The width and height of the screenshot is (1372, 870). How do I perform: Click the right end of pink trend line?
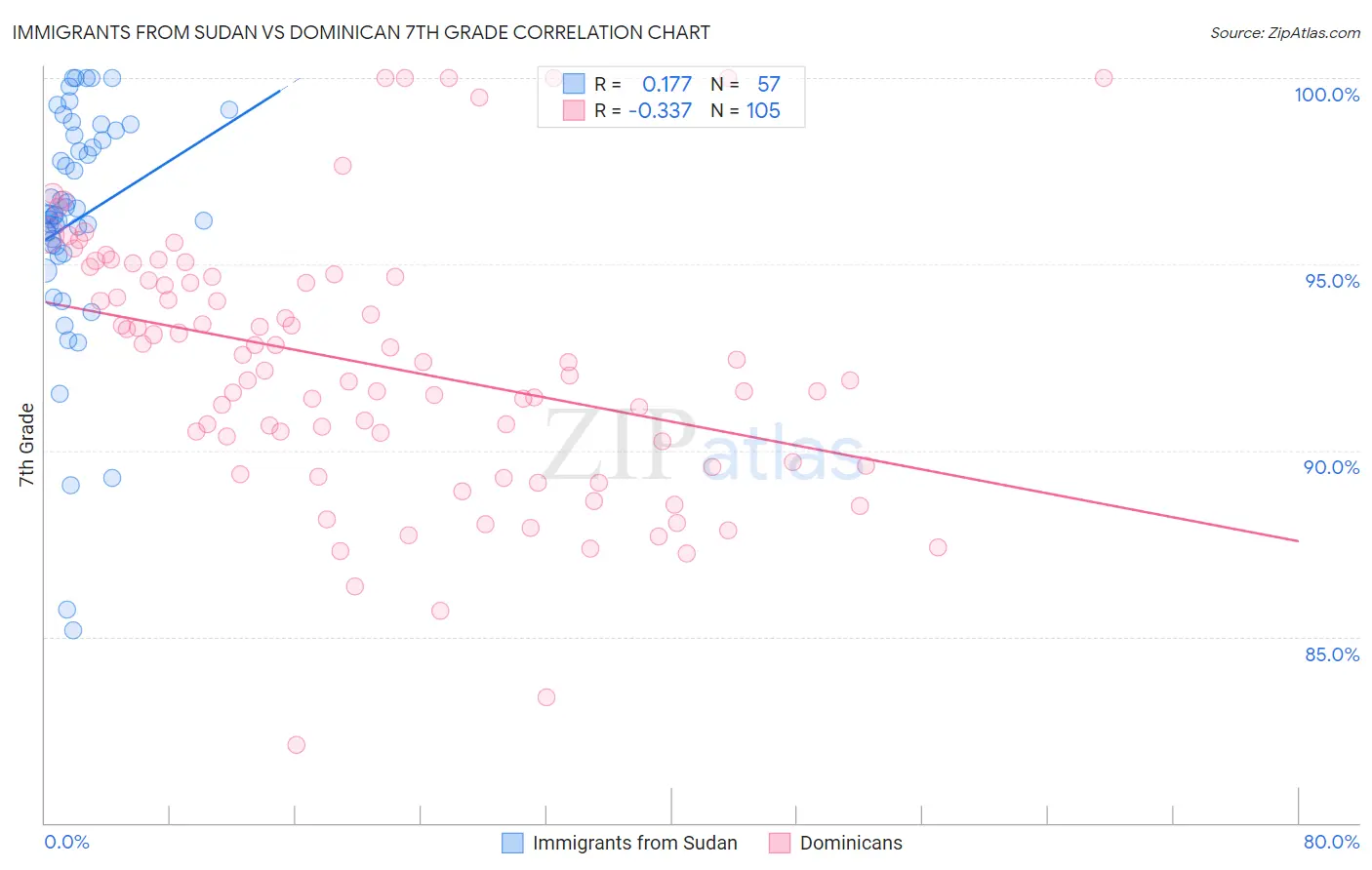point(1298,540)
